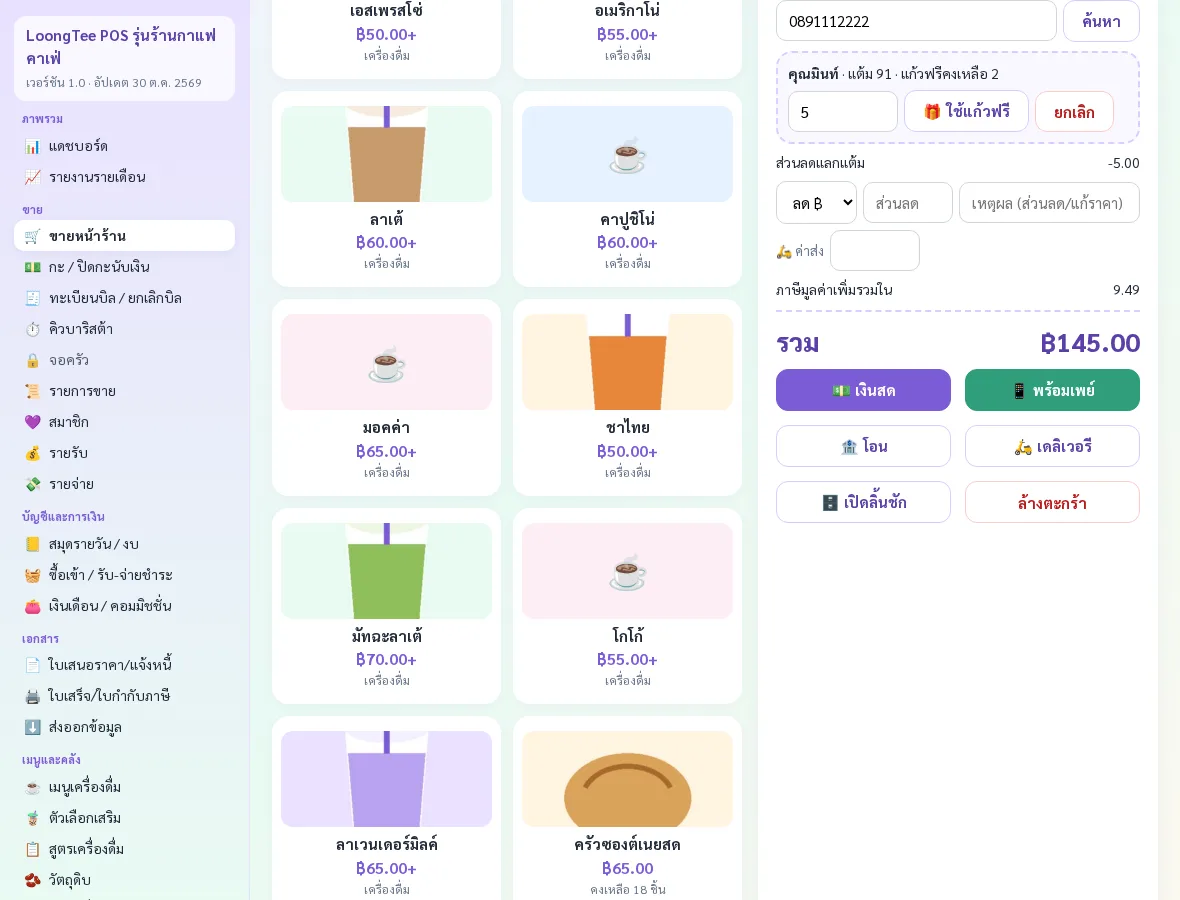
Task: Add ชาไทย to the cart
Action: (627, 397)
